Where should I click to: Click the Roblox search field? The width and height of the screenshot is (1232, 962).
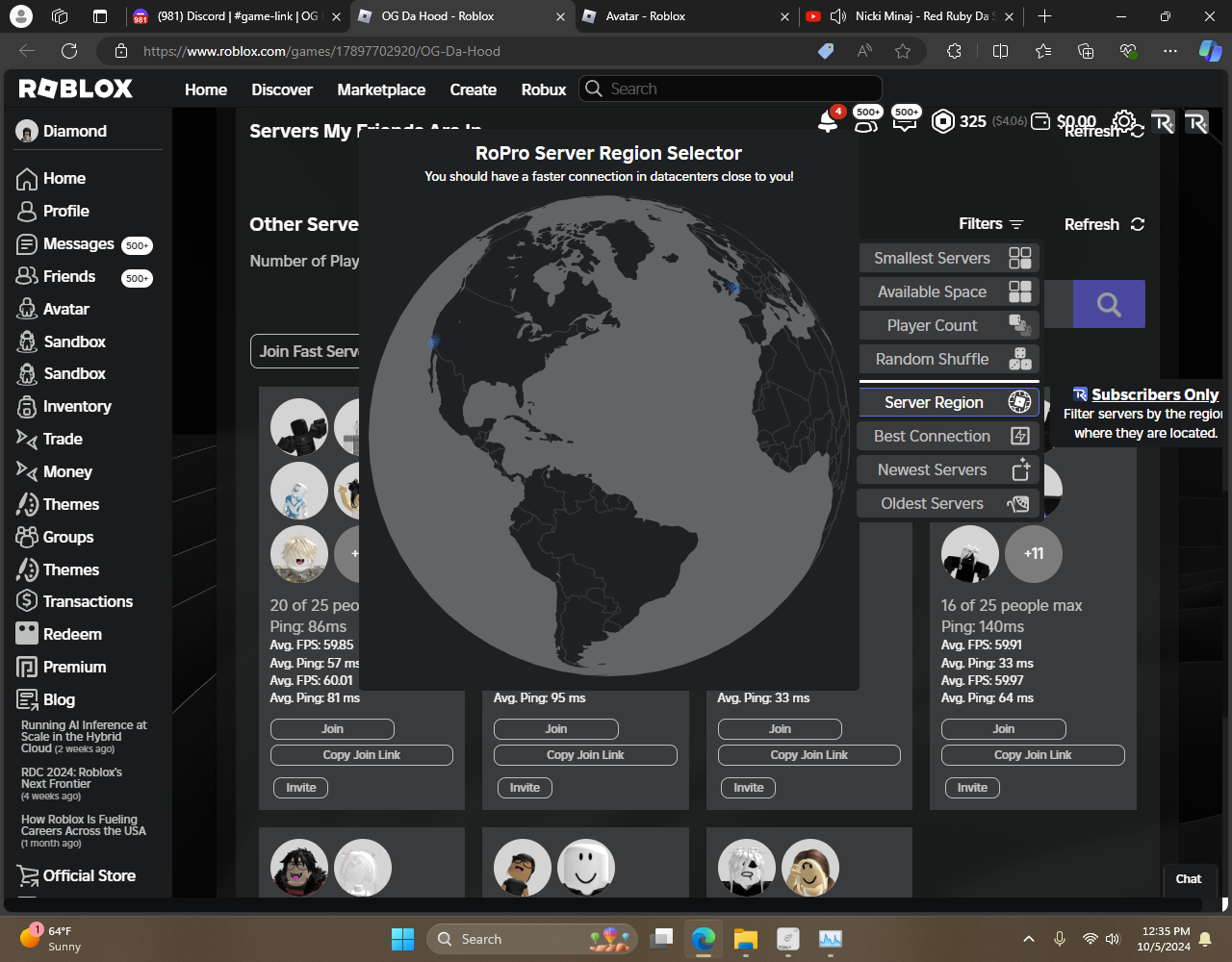click(x=731, y=89)
